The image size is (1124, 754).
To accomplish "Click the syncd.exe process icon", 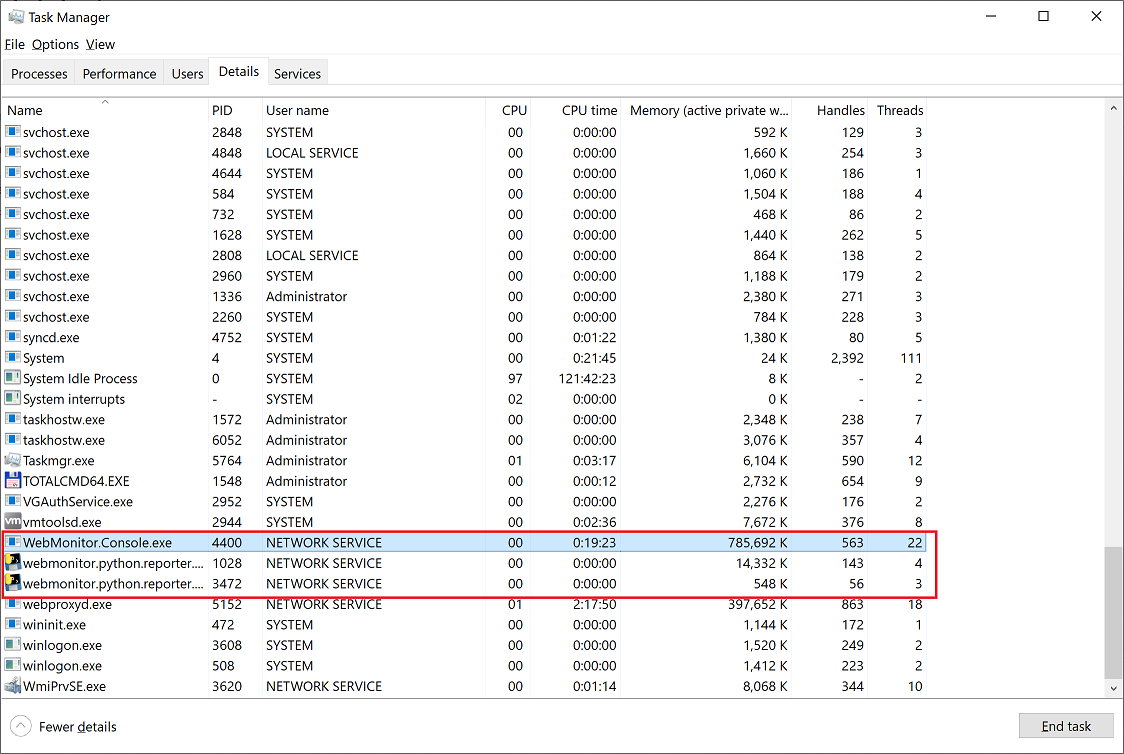I will click(x=12, y=337).
